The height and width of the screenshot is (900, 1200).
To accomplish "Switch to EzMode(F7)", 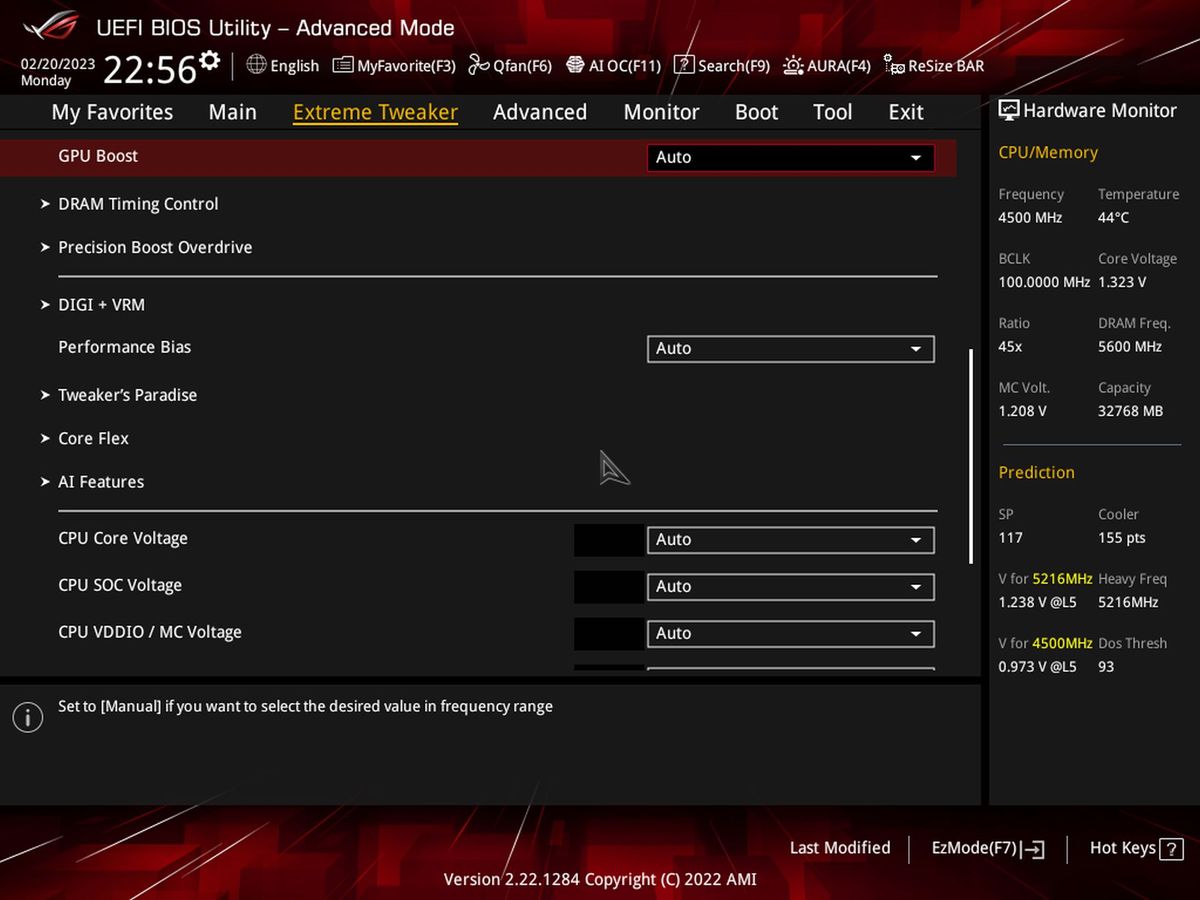I will coord(988,848).
